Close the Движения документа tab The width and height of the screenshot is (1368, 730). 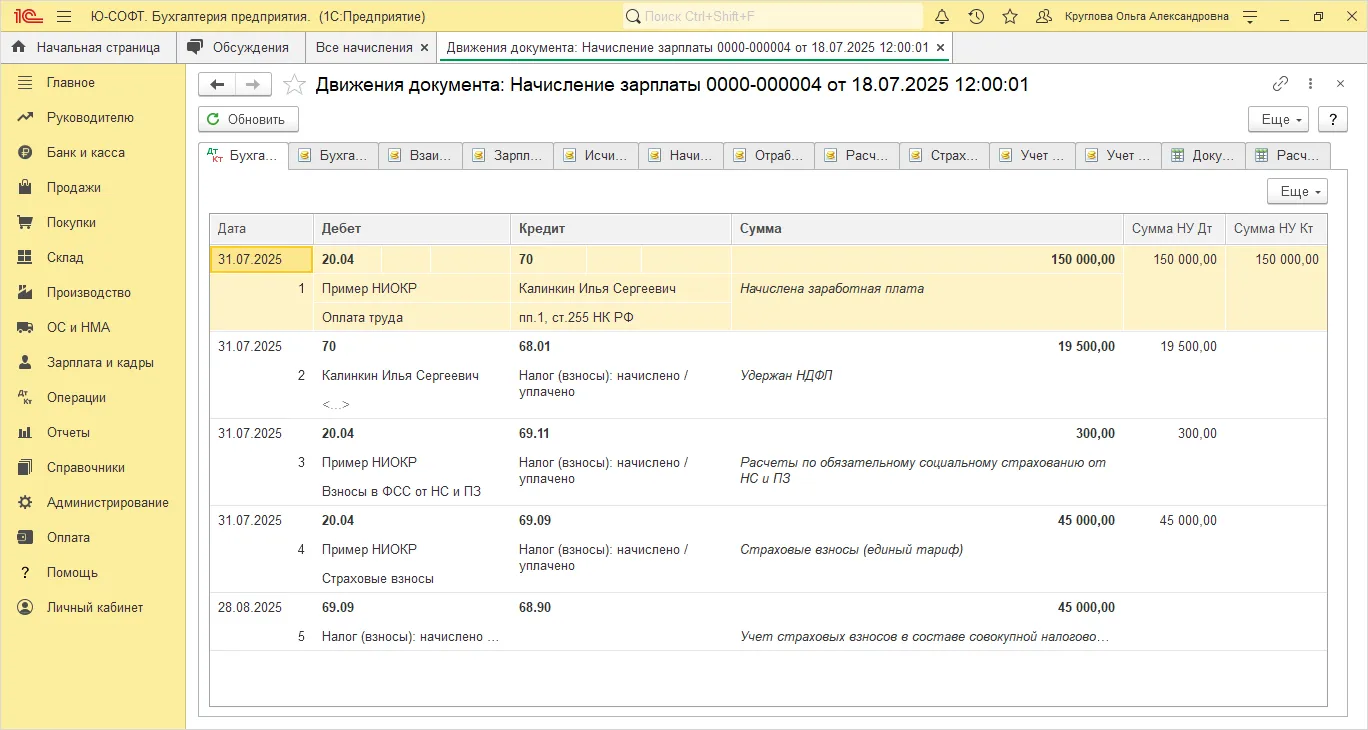click(941, 47)
